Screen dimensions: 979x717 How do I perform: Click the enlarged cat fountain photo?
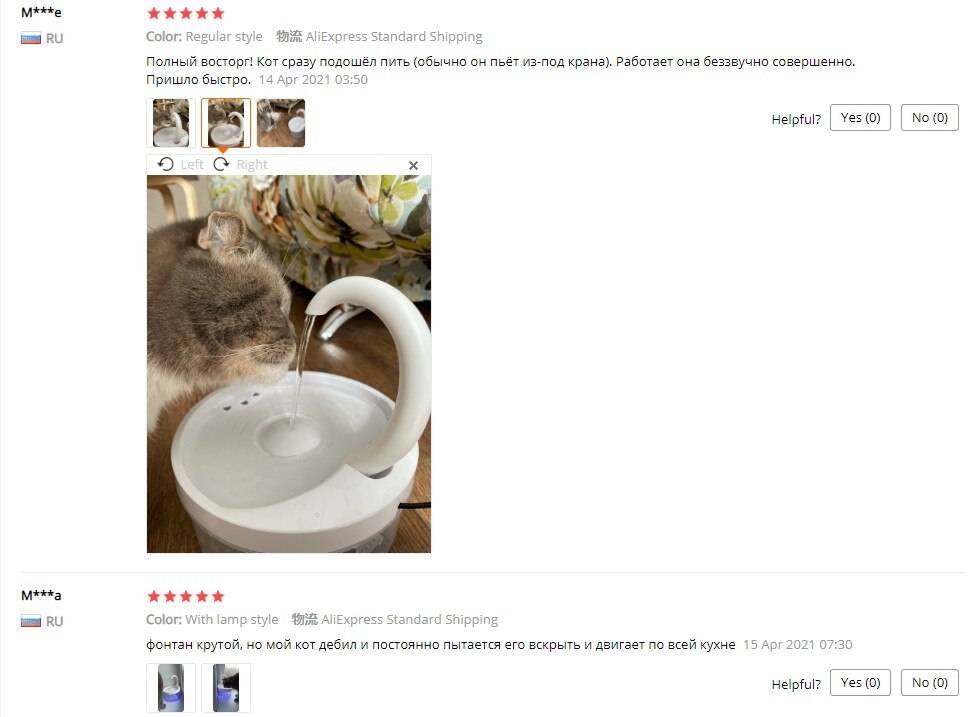pyautogui.click(x=288, y=363)
